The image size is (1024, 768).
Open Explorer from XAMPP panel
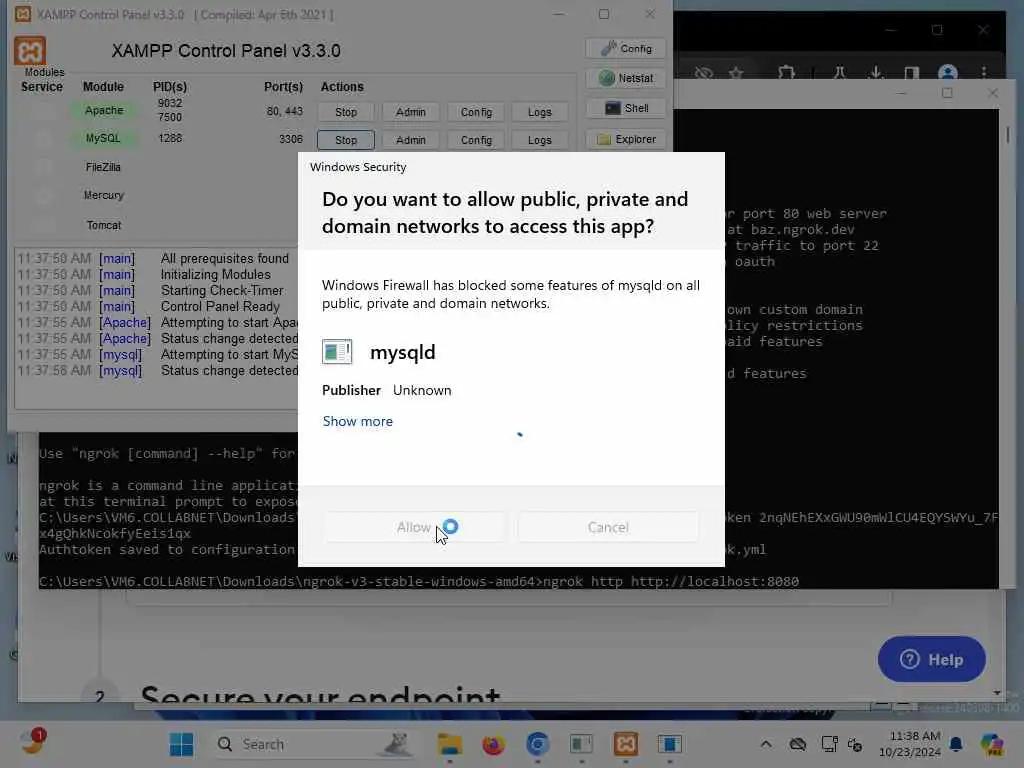click(626, 139)
